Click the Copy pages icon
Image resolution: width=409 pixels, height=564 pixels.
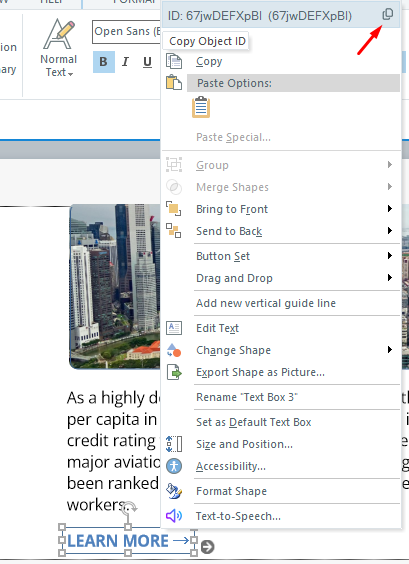174,61
